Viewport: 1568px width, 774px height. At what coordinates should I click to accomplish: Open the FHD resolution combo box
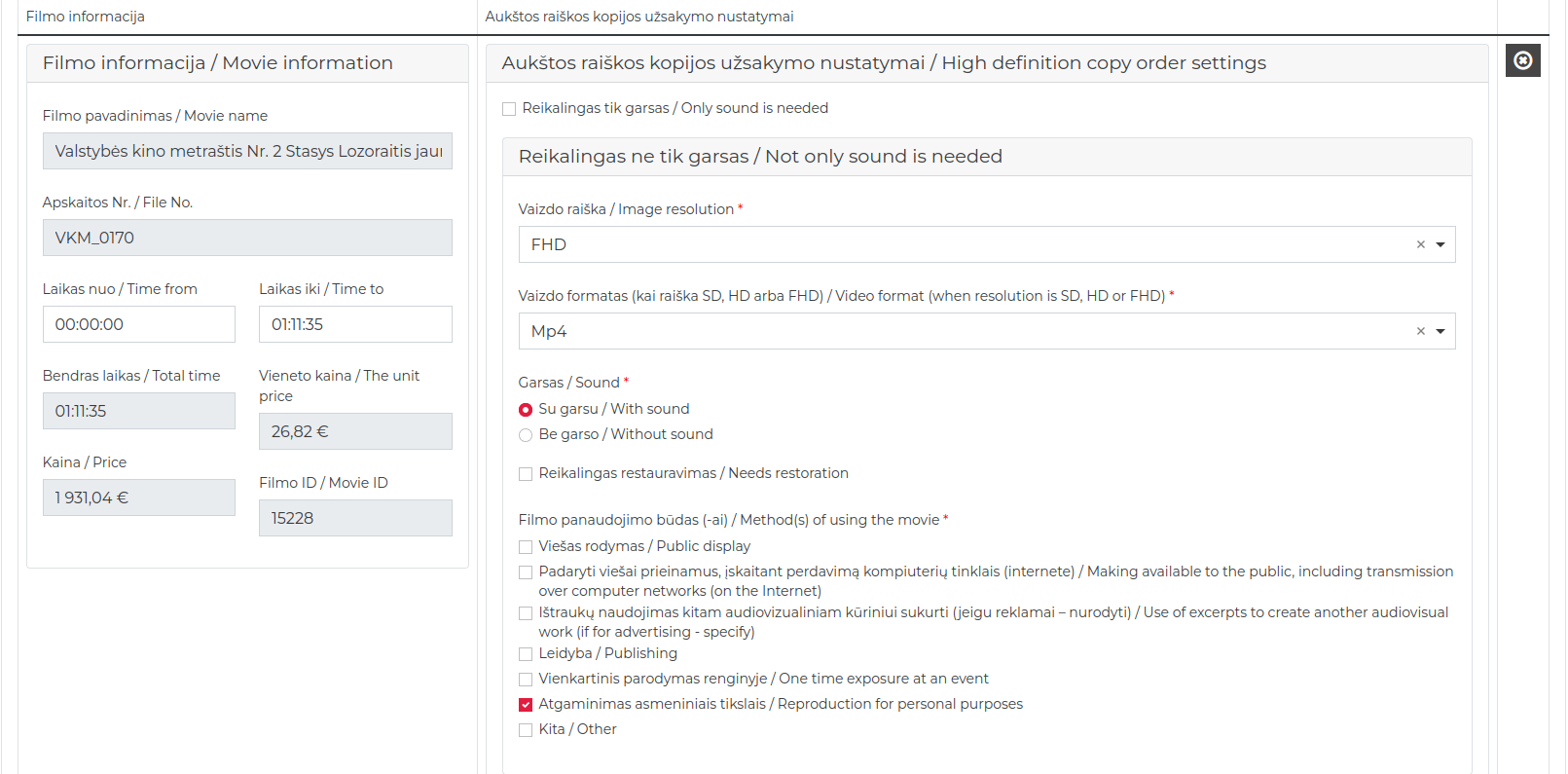click(964, 244)
